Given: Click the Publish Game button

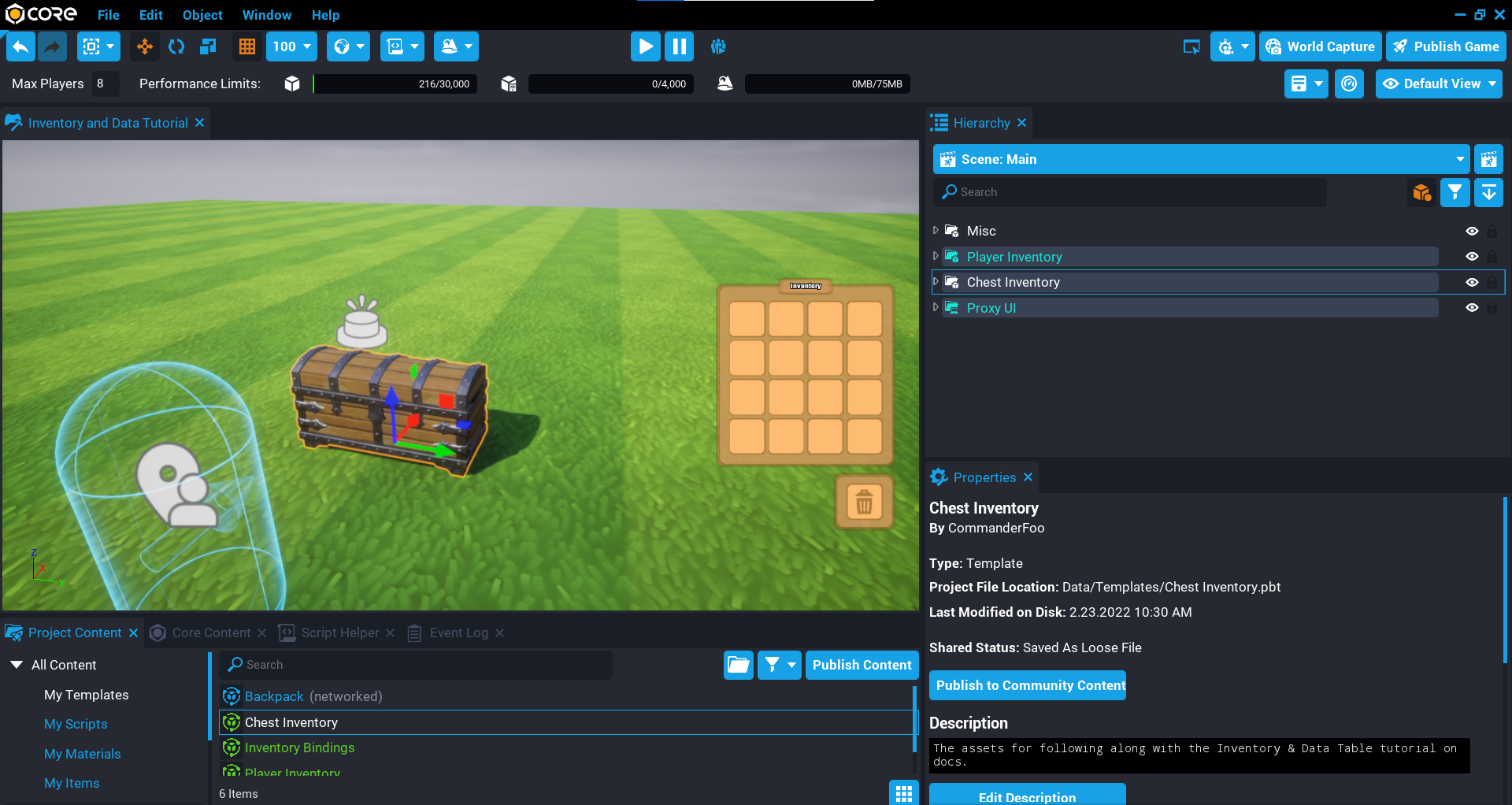Looking at the screenshot, I should click(1447, 46).
